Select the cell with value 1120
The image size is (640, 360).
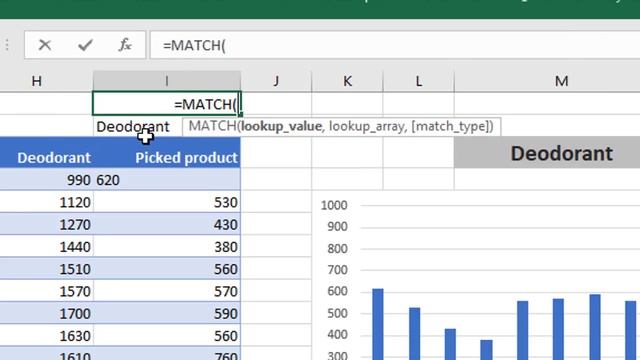47,202
